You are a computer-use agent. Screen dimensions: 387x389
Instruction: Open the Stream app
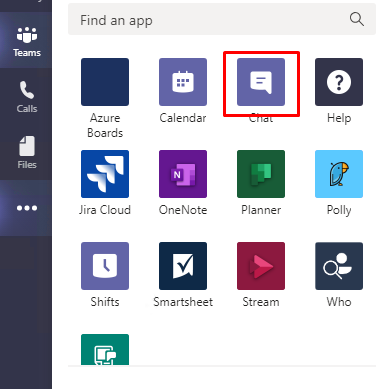tap(261, 266)
